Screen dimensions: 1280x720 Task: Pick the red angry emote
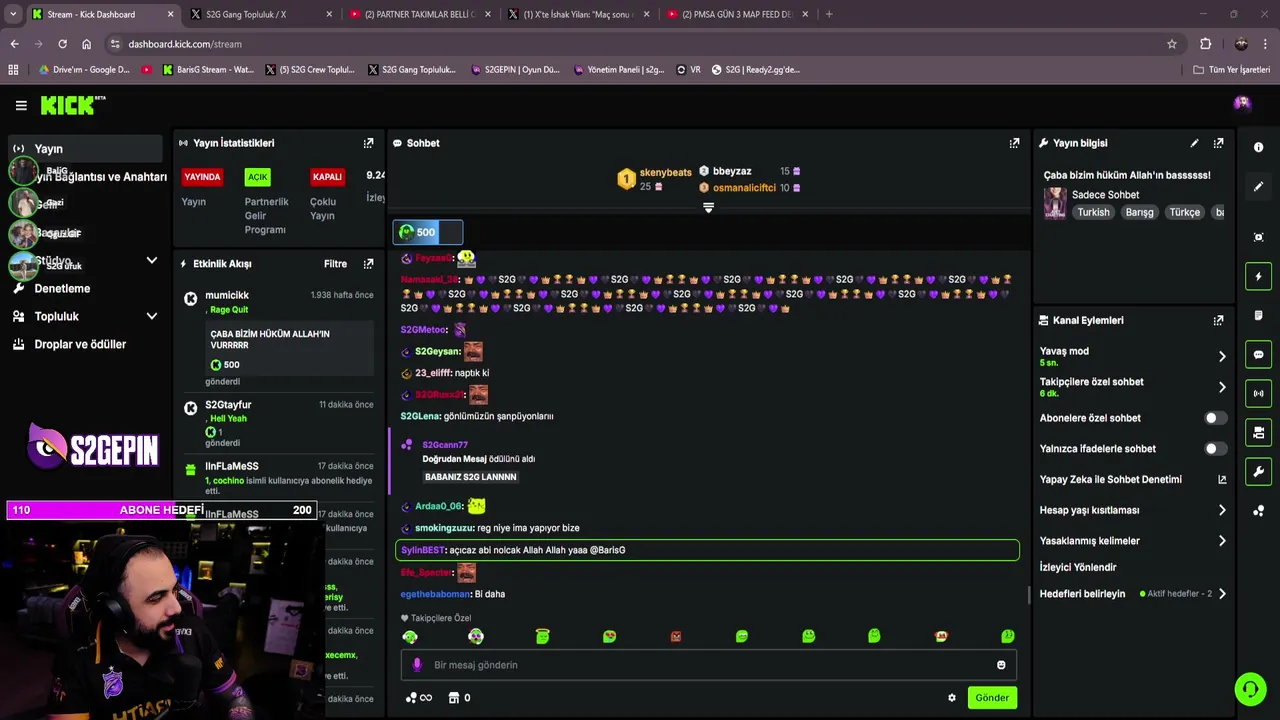[676, 636]
